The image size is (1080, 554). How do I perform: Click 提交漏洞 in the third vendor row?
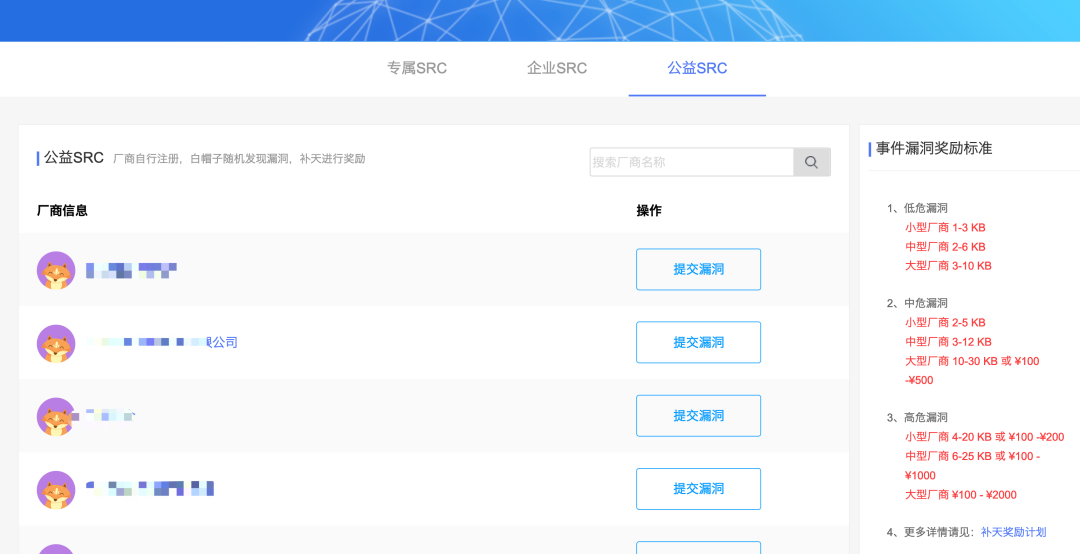point(698,416)
